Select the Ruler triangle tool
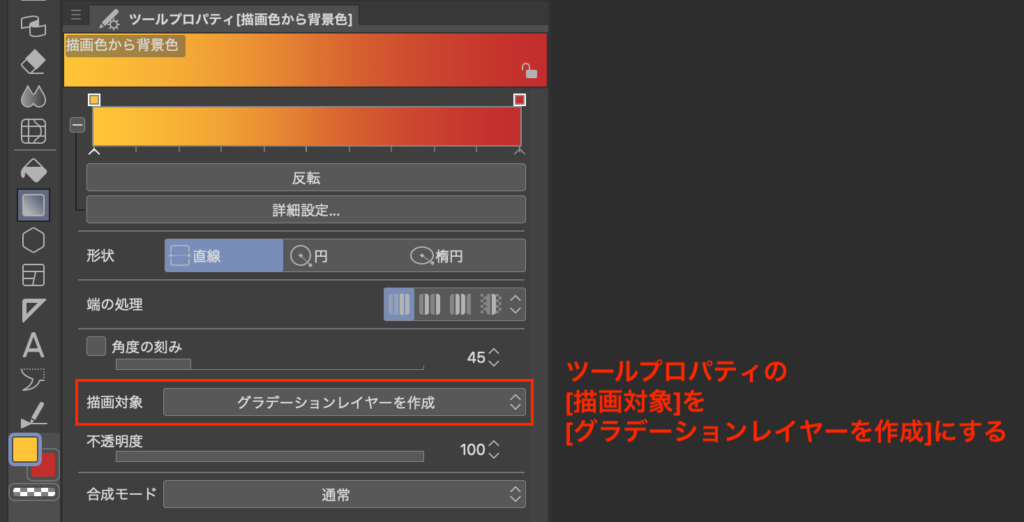The width and height of the screenshot is (1024, 522). [x=33, y=310]
